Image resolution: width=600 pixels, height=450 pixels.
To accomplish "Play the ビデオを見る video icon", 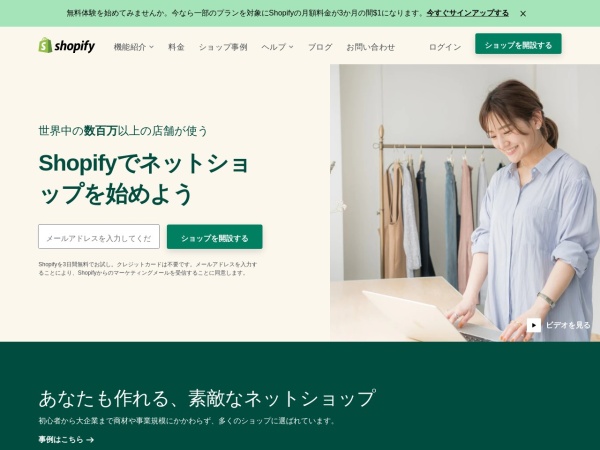I will tap(533, 325).
